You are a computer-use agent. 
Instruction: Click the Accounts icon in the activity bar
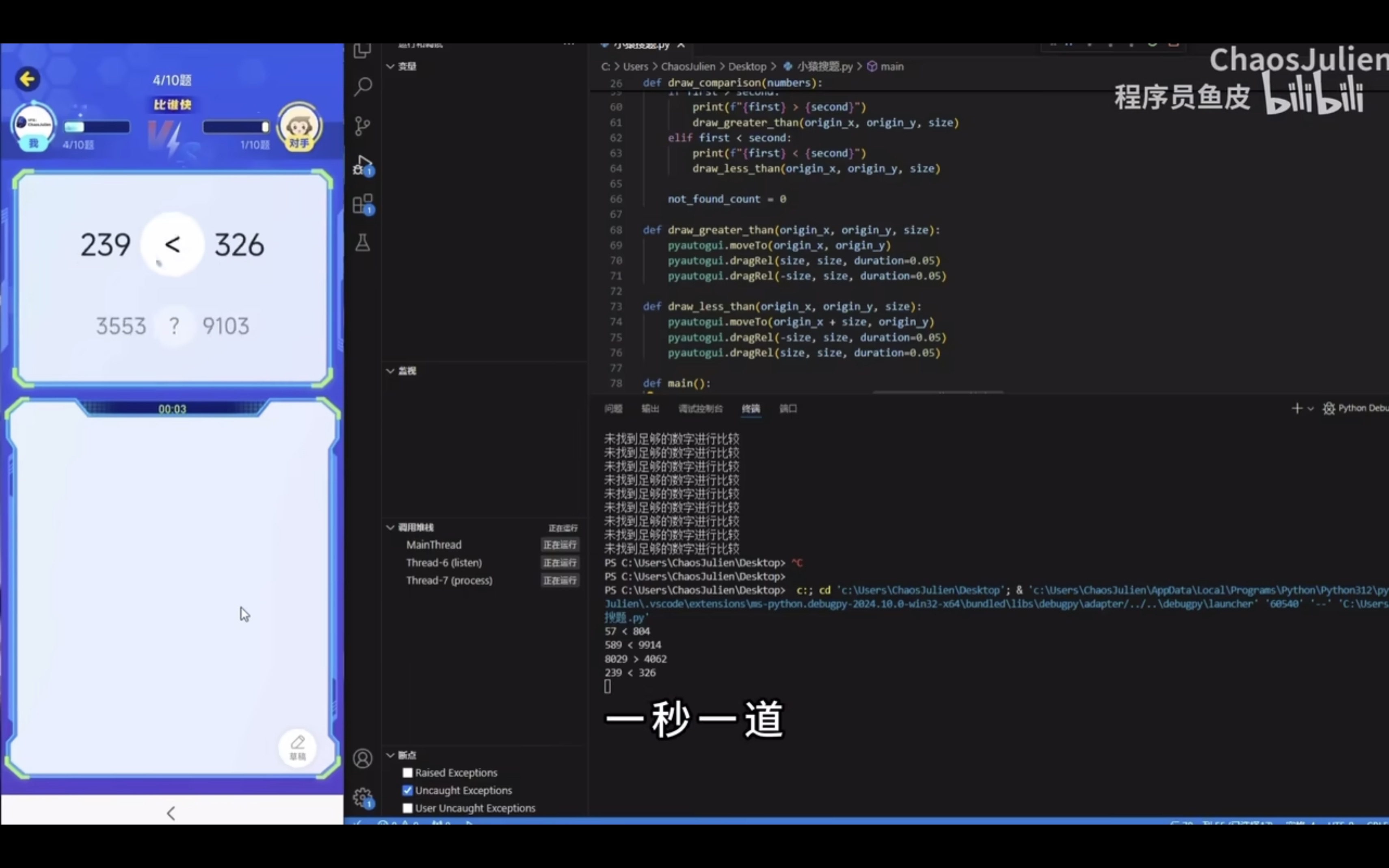click(362, 758)
